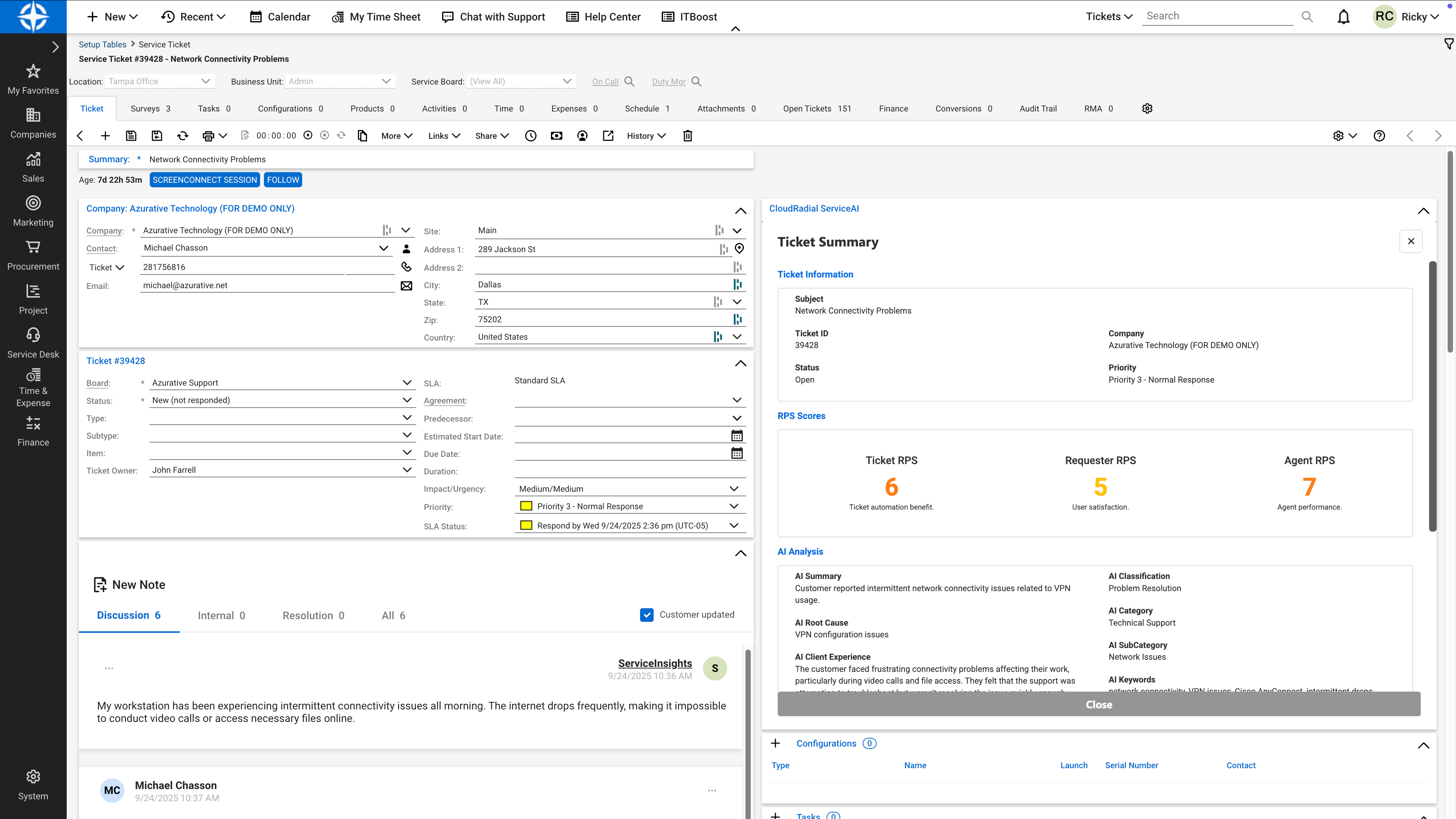Viewport: 1456px width, 819px height.
Task: Collapse the CloudRadial ServiceAI panel
Action: (x=1423, y=210)
